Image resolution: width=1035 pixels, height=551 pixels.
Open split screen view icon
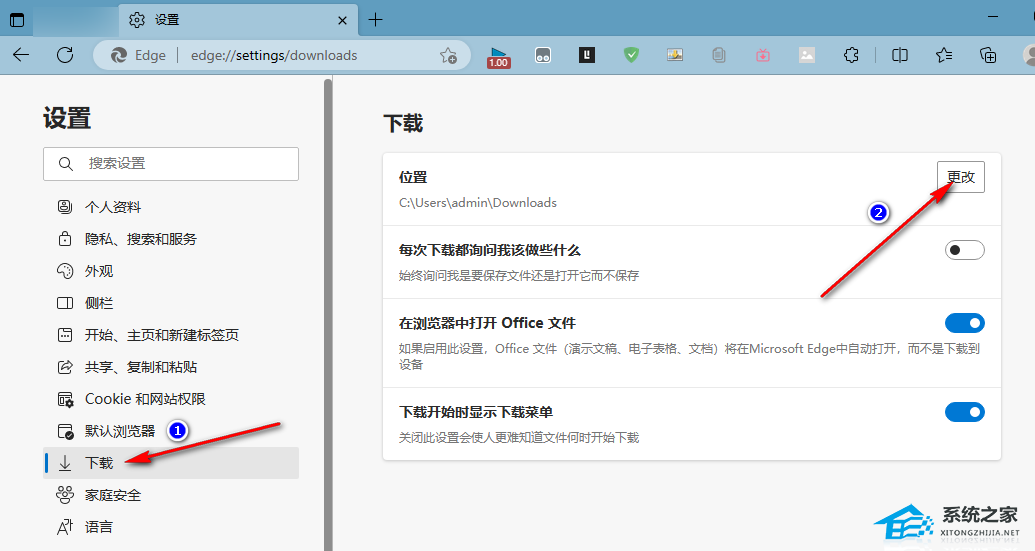900,55
